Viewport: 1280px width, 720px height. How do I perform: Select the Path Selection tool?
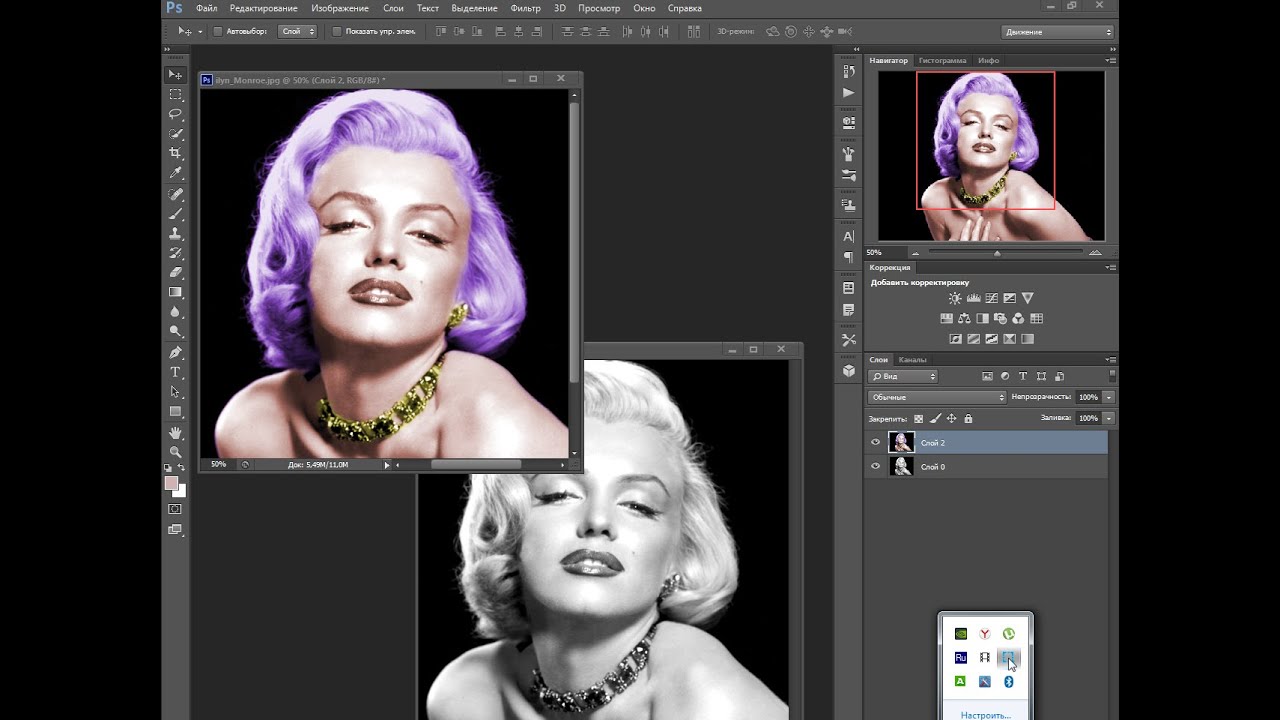(x=176, y=392)
